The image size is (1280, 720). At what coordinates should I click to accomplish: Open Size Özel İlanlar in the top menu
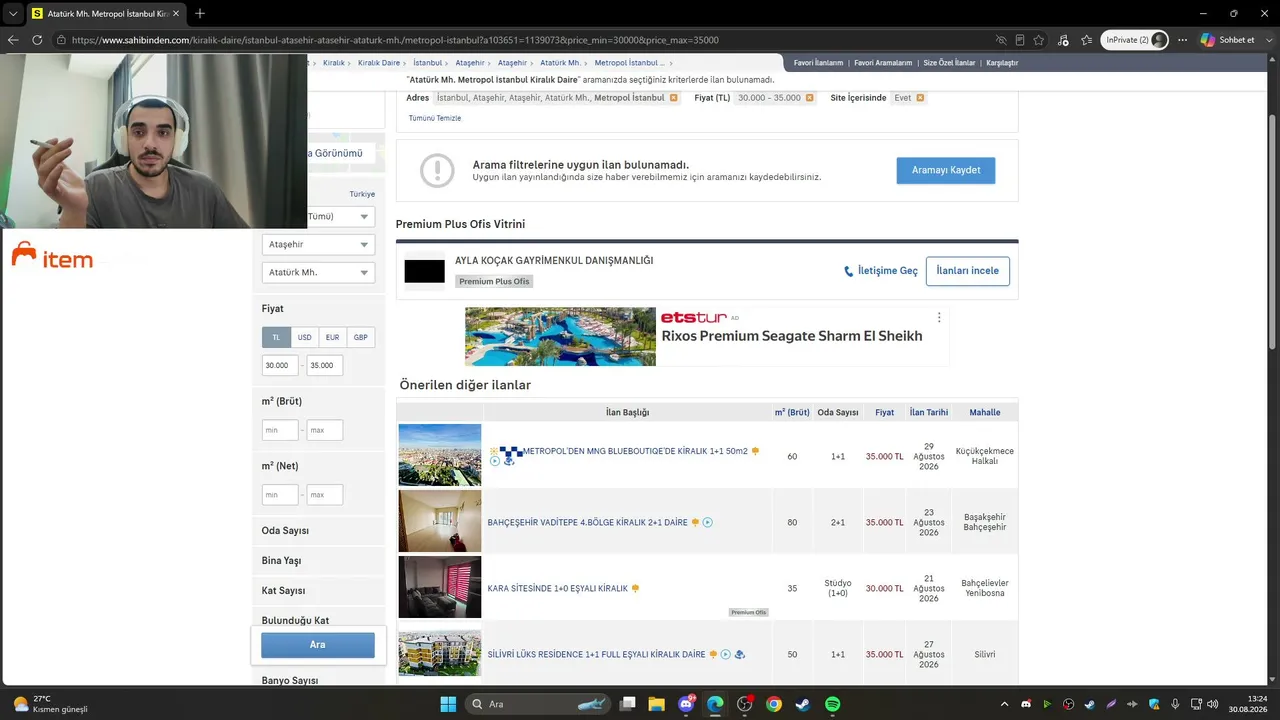pos(949,63)
